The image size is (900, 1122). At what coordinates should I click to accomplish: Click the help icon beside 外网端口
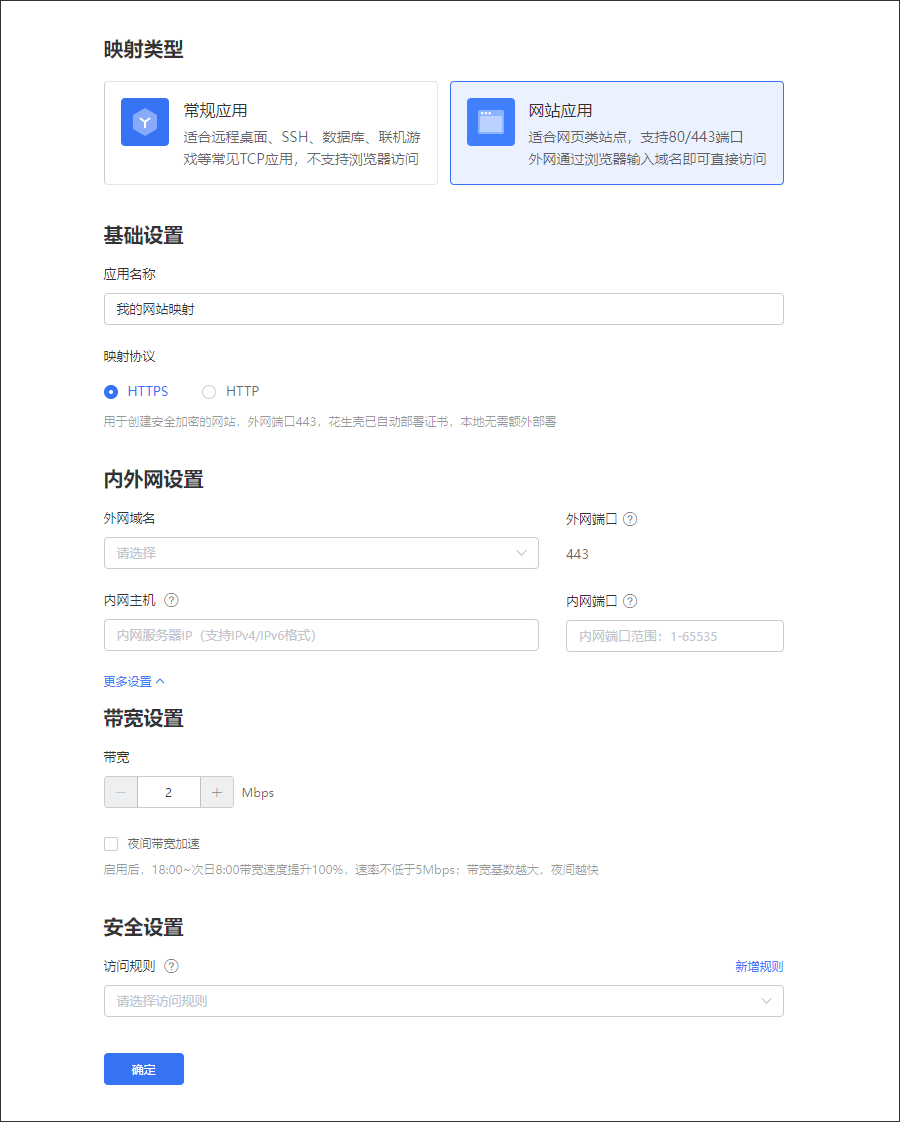(x=630, y=519)
